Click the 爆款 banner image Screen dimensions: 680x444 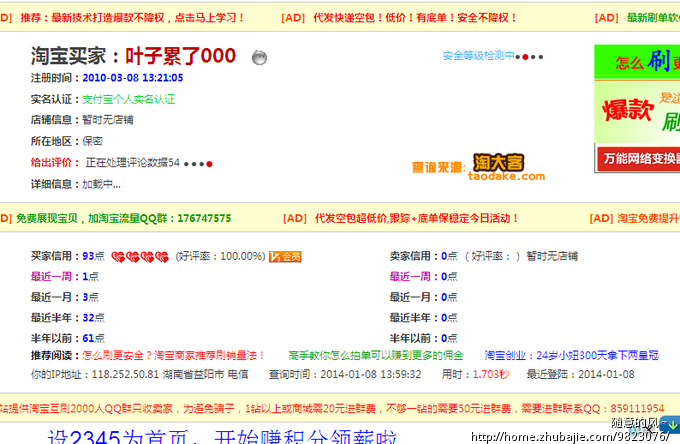pos(637,111)
